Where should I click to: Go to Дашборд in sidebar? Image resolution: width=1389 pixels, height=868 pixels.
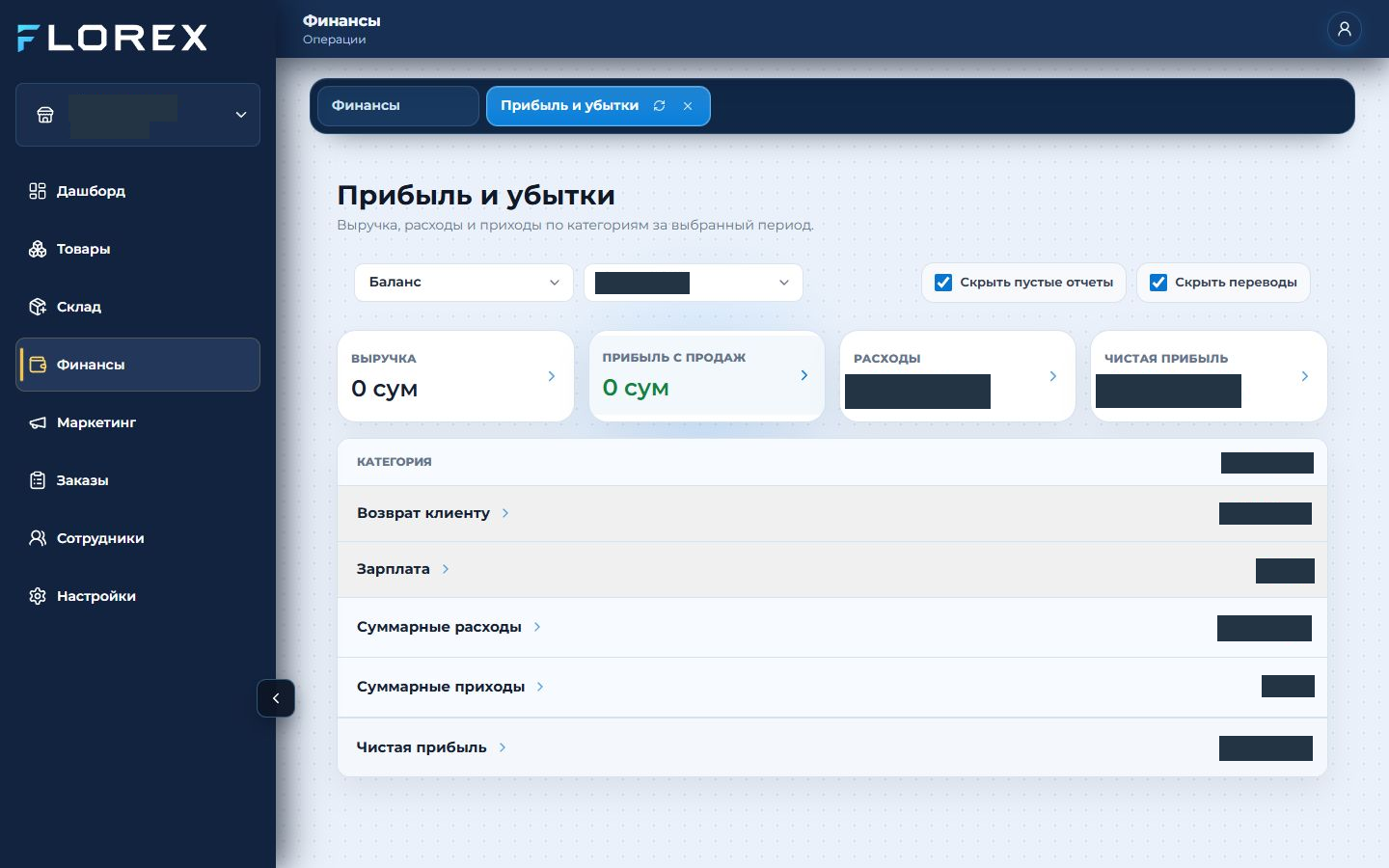pyautogui.click(x=138, y=191)
